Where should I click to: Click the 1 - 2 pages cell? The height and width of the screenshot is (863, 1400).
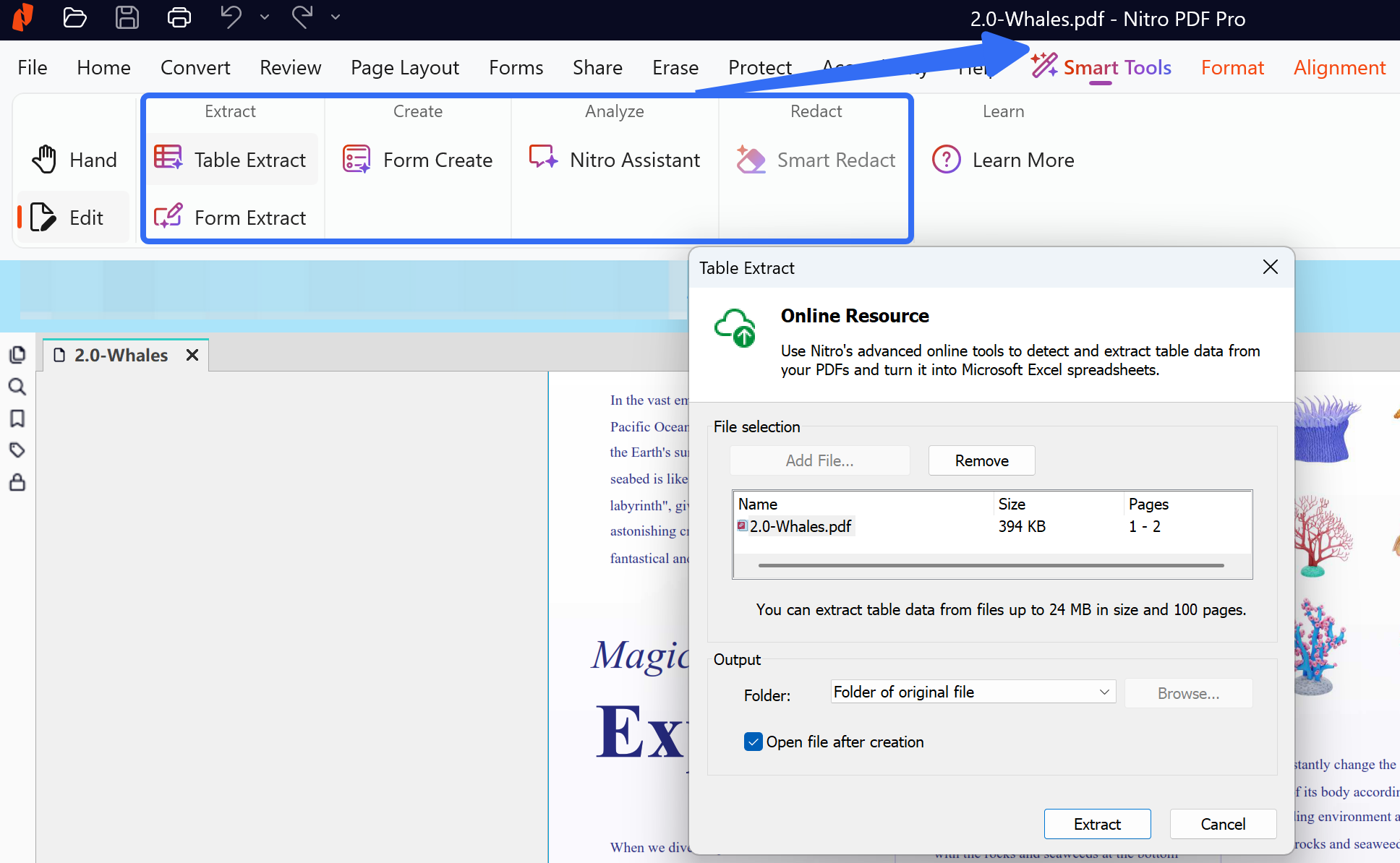point(1145,526)
